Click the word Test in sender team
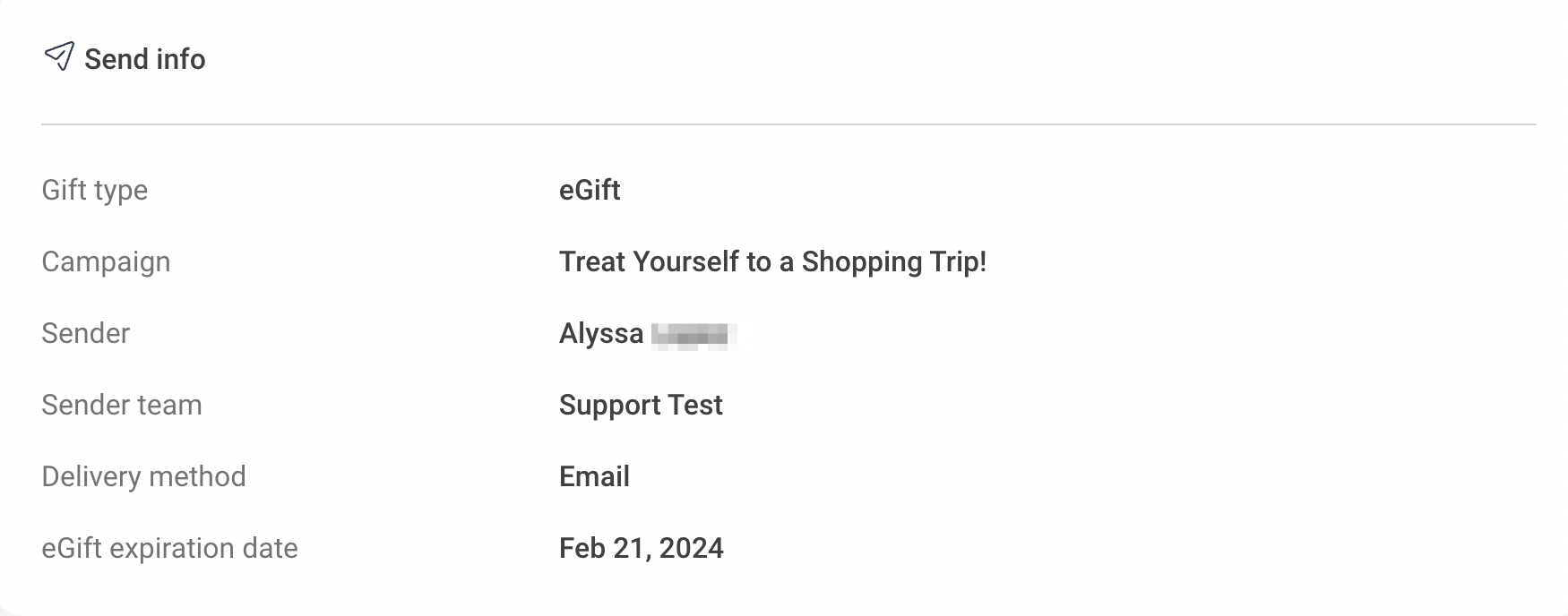This screenshot has height=616, width=1568. [x=695, y=405]
